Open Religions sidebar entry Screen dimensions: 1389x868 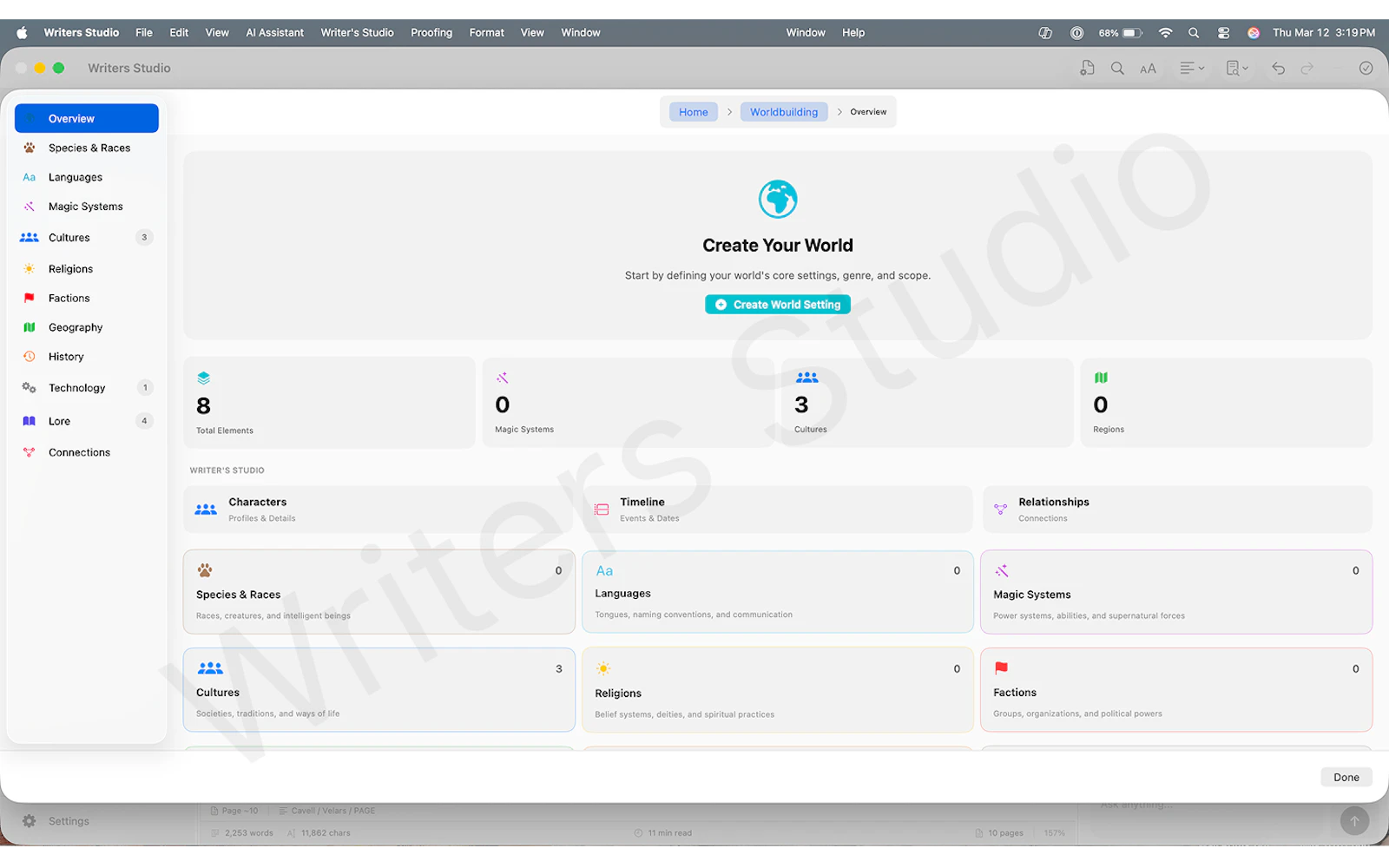coord(87,269)
